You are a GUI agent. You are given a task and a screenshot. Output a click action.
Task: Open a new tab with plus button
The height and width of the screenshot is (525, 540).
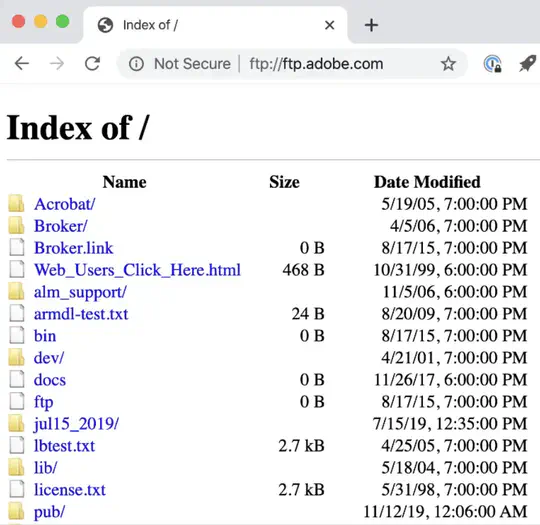(371, 25)
